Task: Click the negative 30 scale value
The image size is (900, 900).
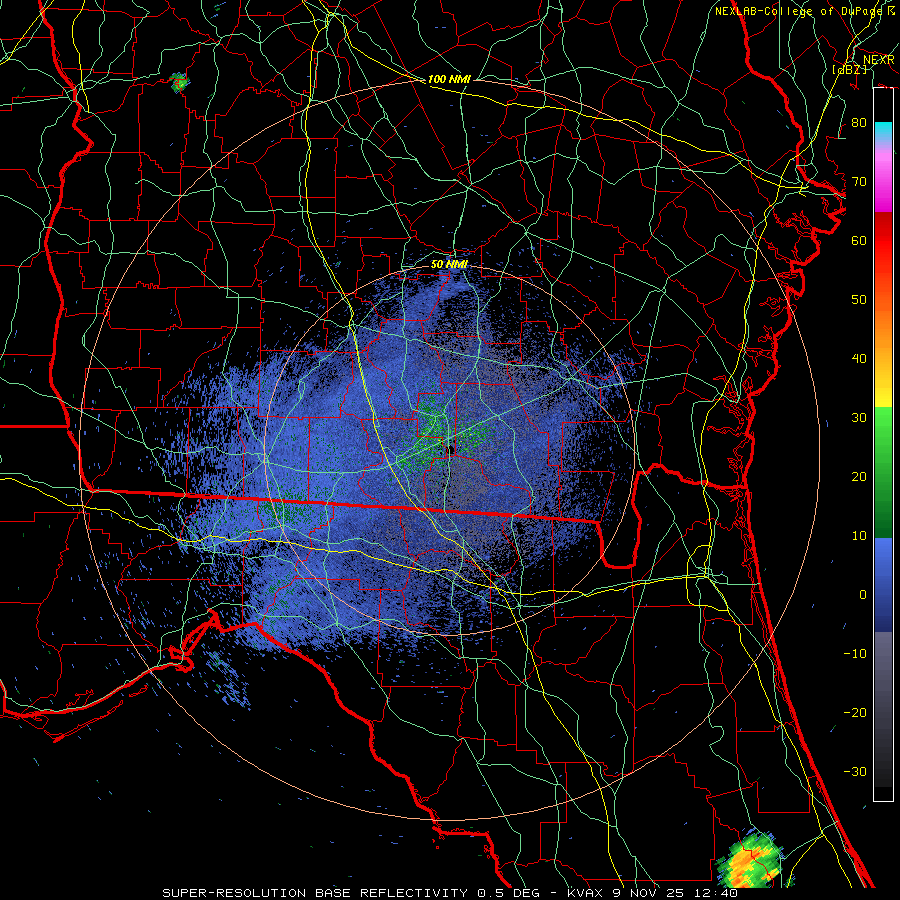Action: (855, 771)
